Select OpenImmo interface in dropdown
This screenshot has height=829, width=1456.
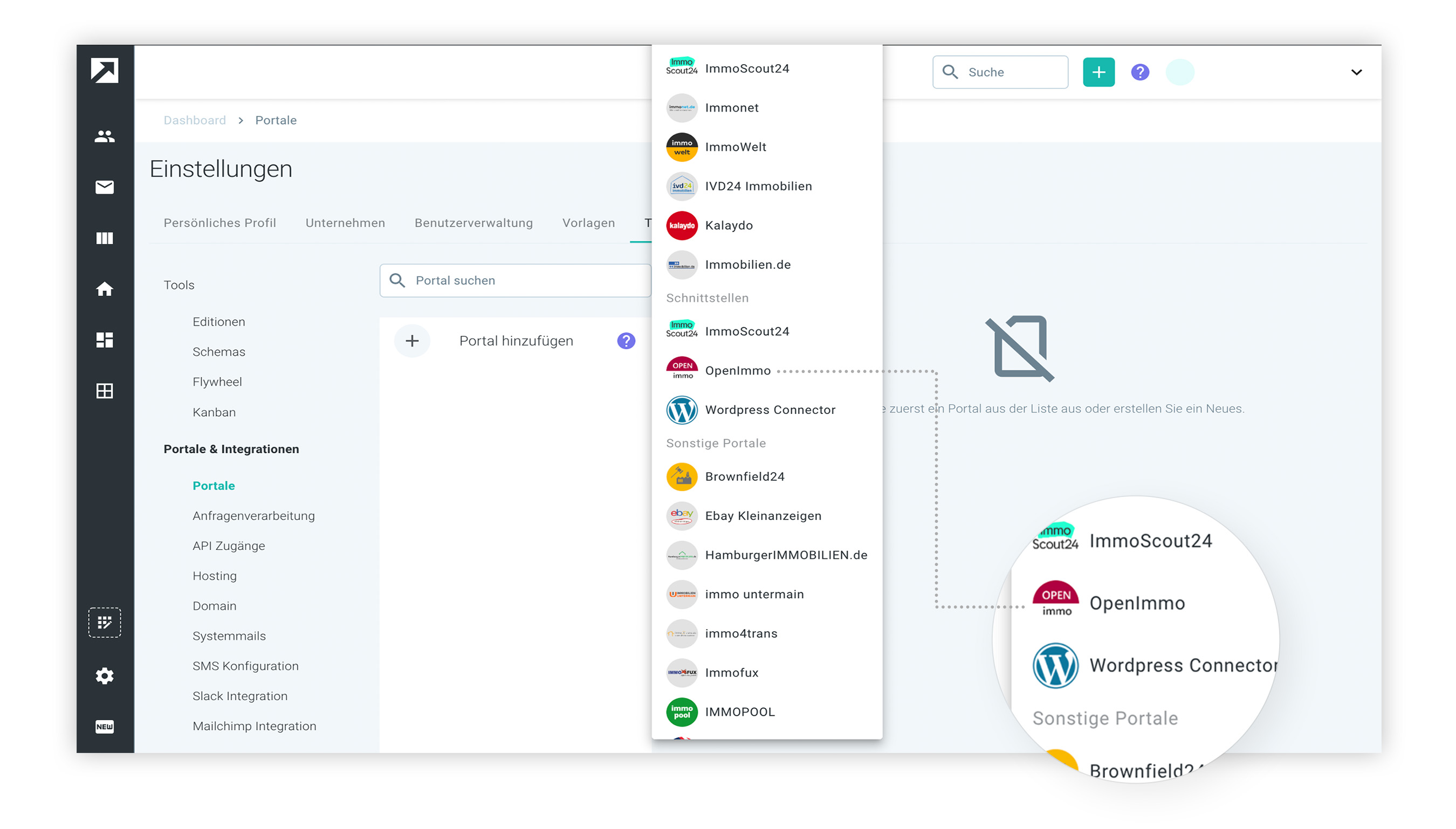[767, 371]
